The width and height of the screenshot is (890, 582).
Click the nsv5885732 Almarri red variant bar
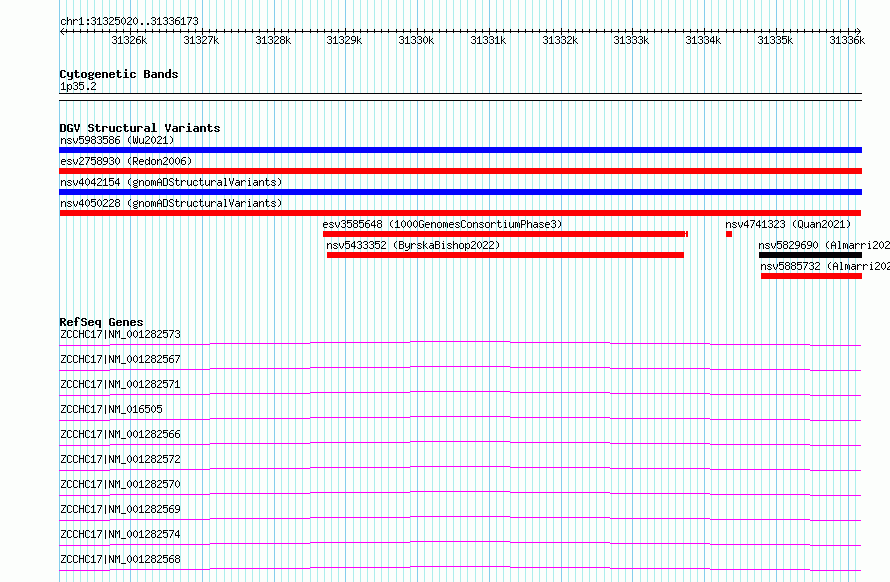[812, 276]
